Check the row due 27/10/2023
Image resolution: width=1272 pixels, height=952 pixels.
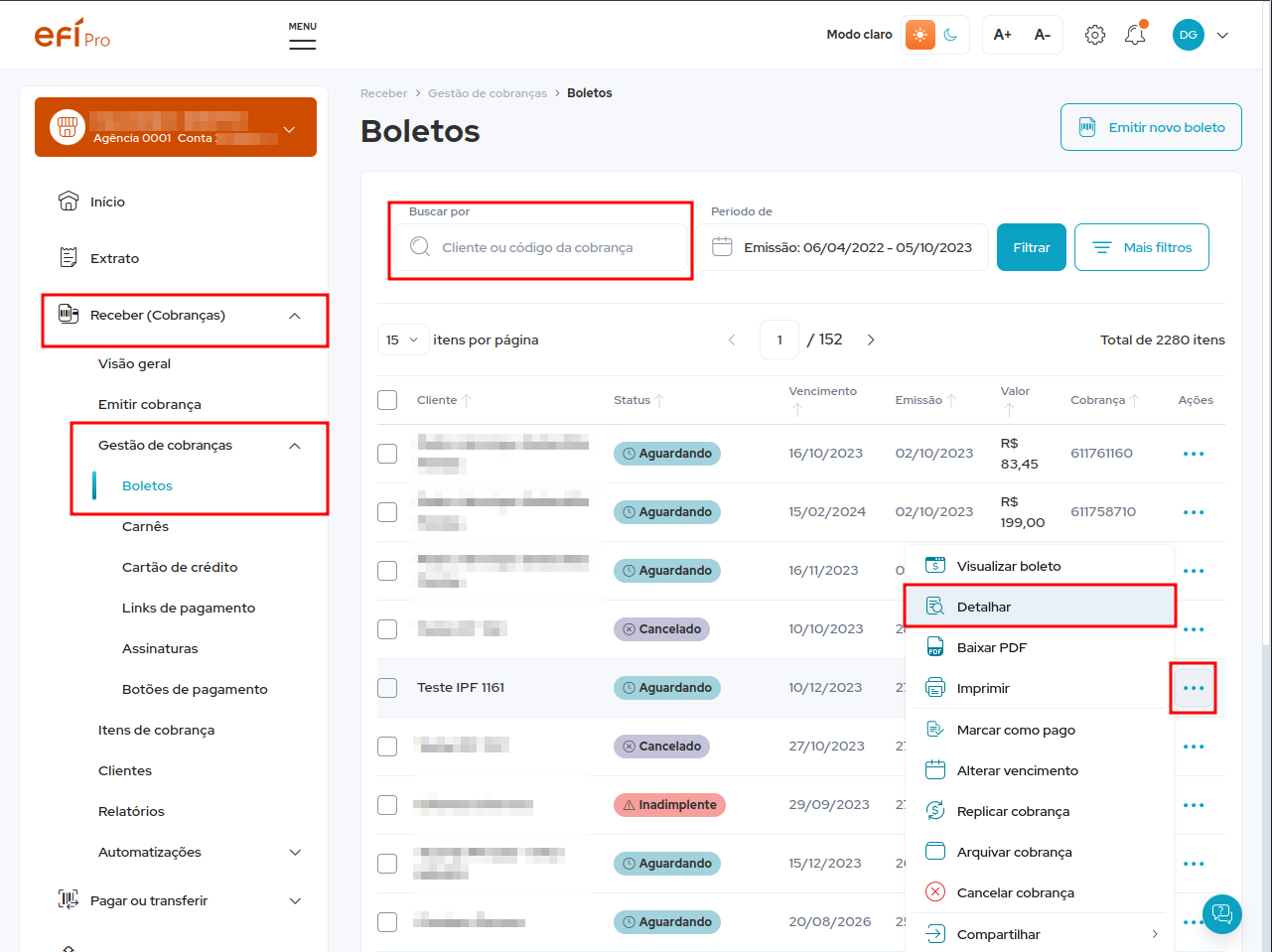387,747
